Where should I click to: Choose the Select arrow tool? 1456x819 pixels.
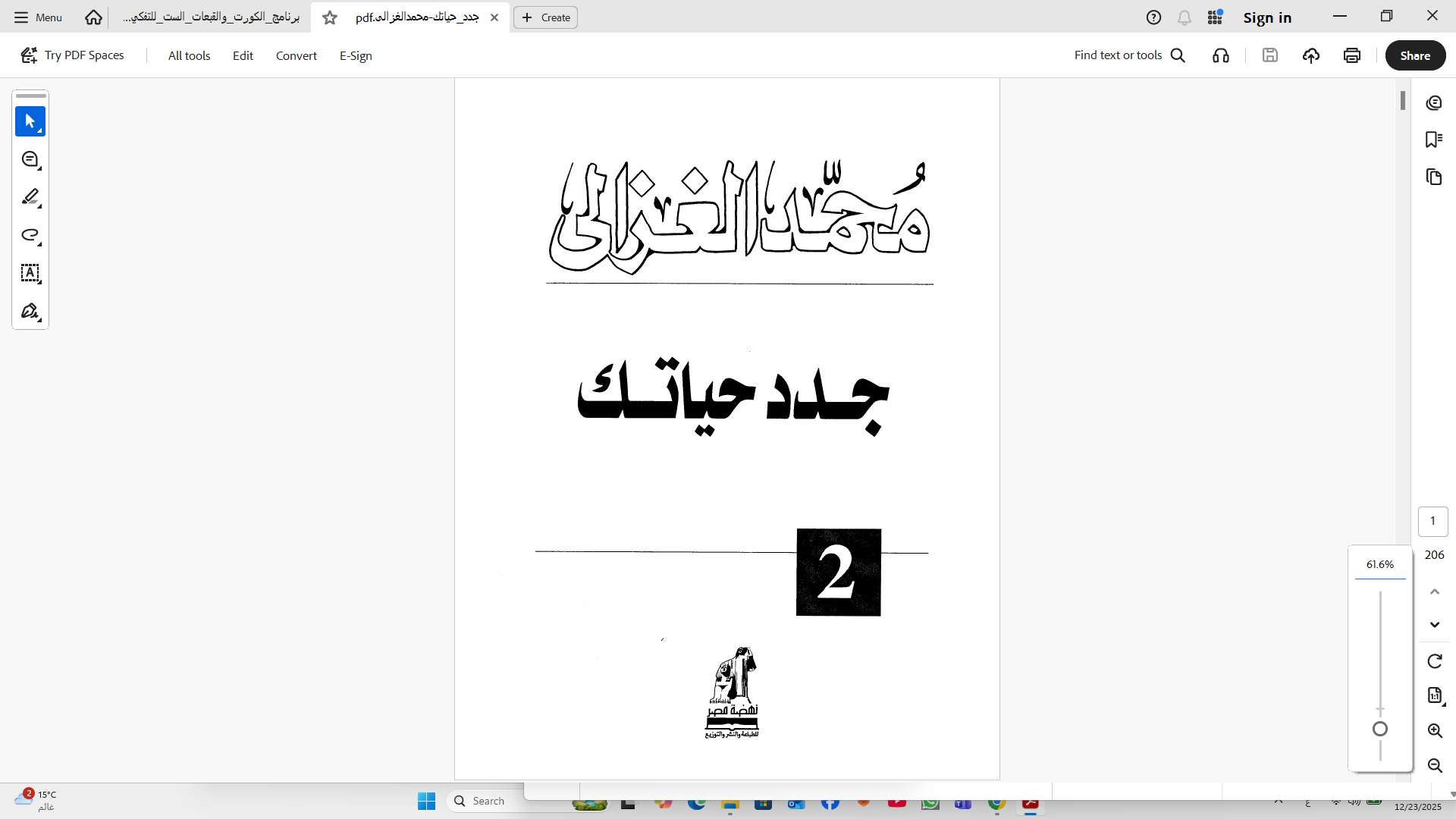click(30, 121)
